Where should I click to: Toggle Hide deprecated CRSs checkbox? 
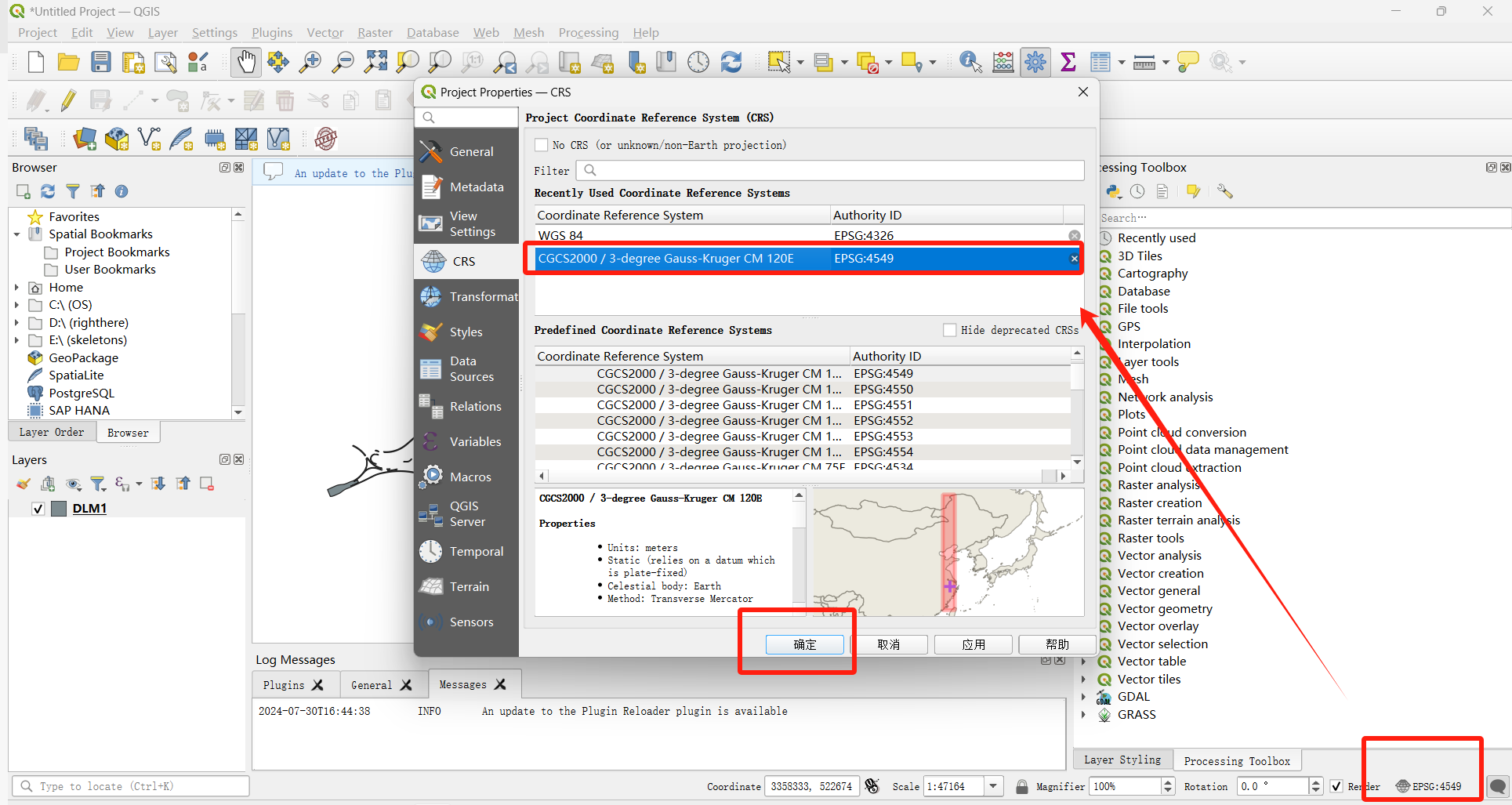click(x=950, y=330)
